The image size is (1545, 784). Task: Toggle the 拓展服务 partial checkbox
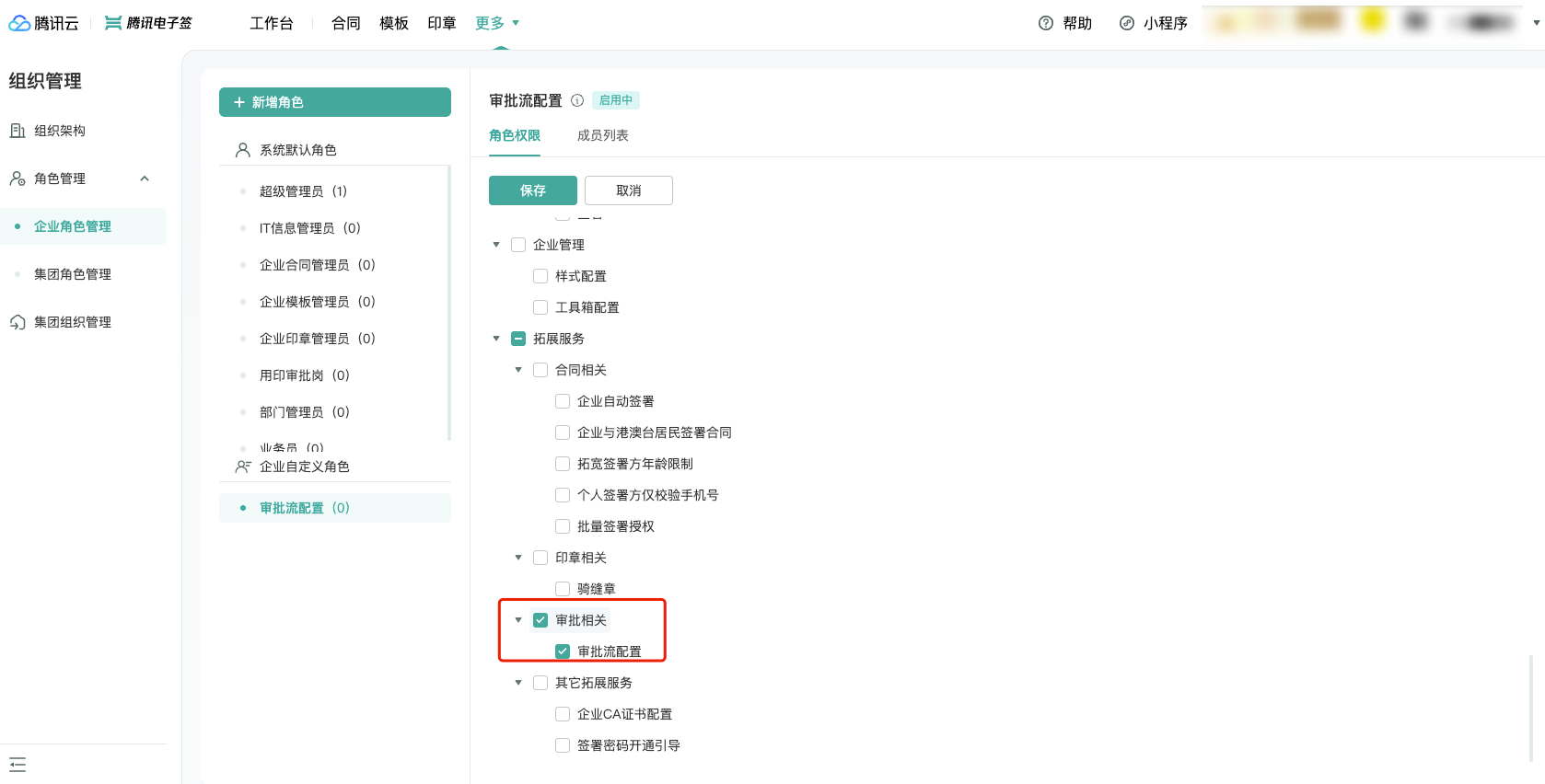click(518, 339)
